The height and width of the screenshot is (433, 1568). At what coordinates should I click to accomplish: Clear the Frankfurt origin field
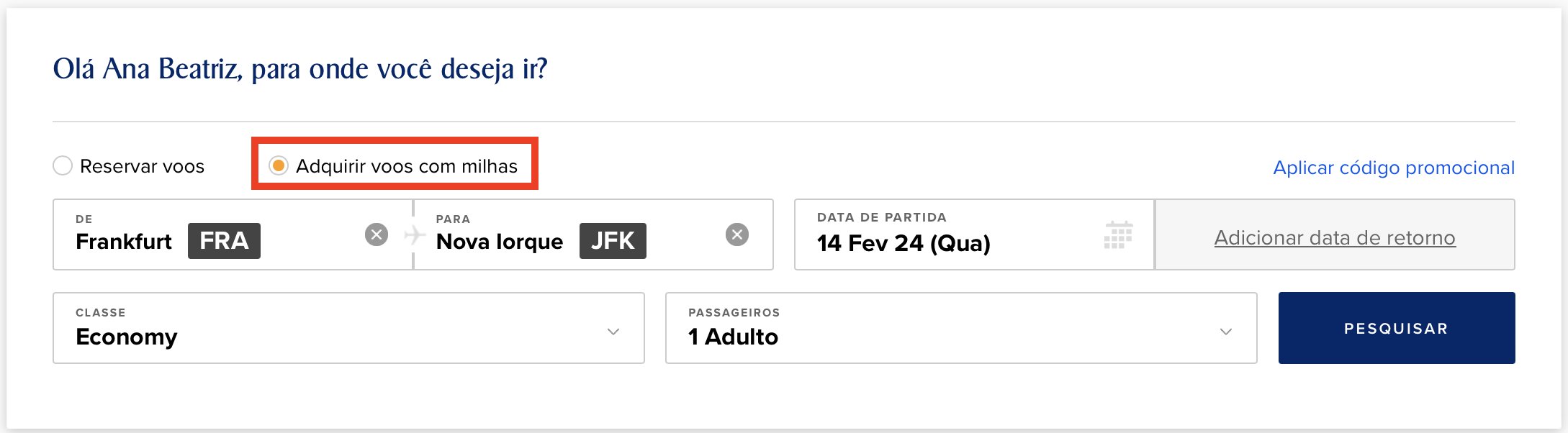click(377, 234)
